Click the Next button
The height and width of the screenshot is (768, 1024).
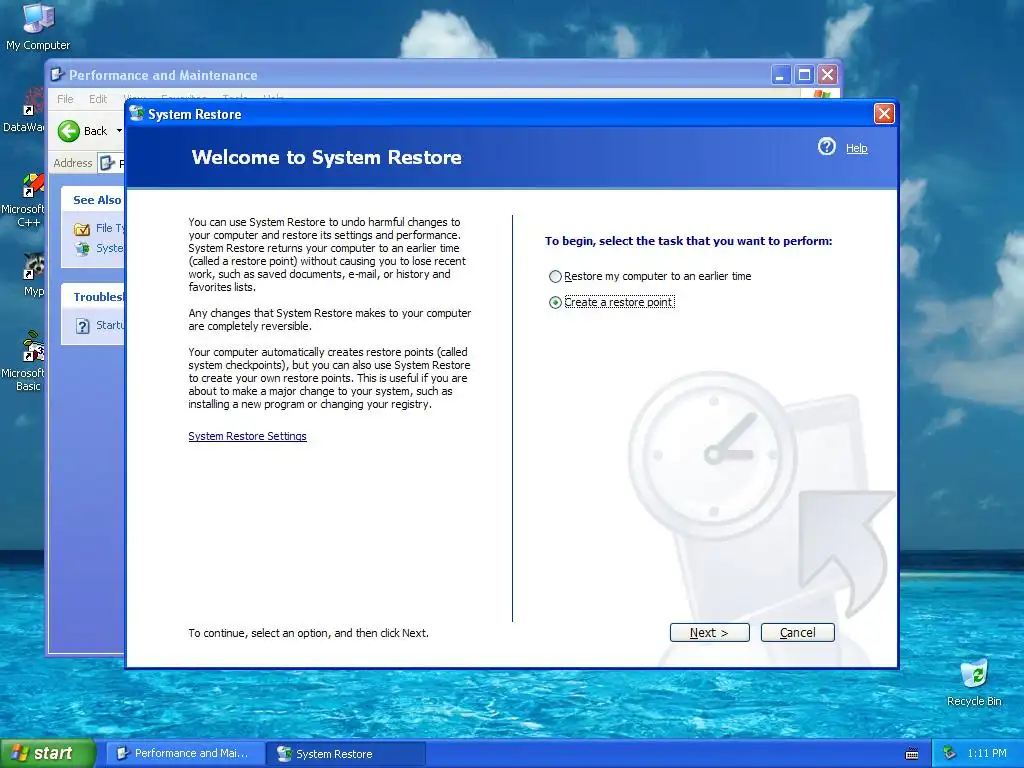pyautogui.click(x=709, y=632)
